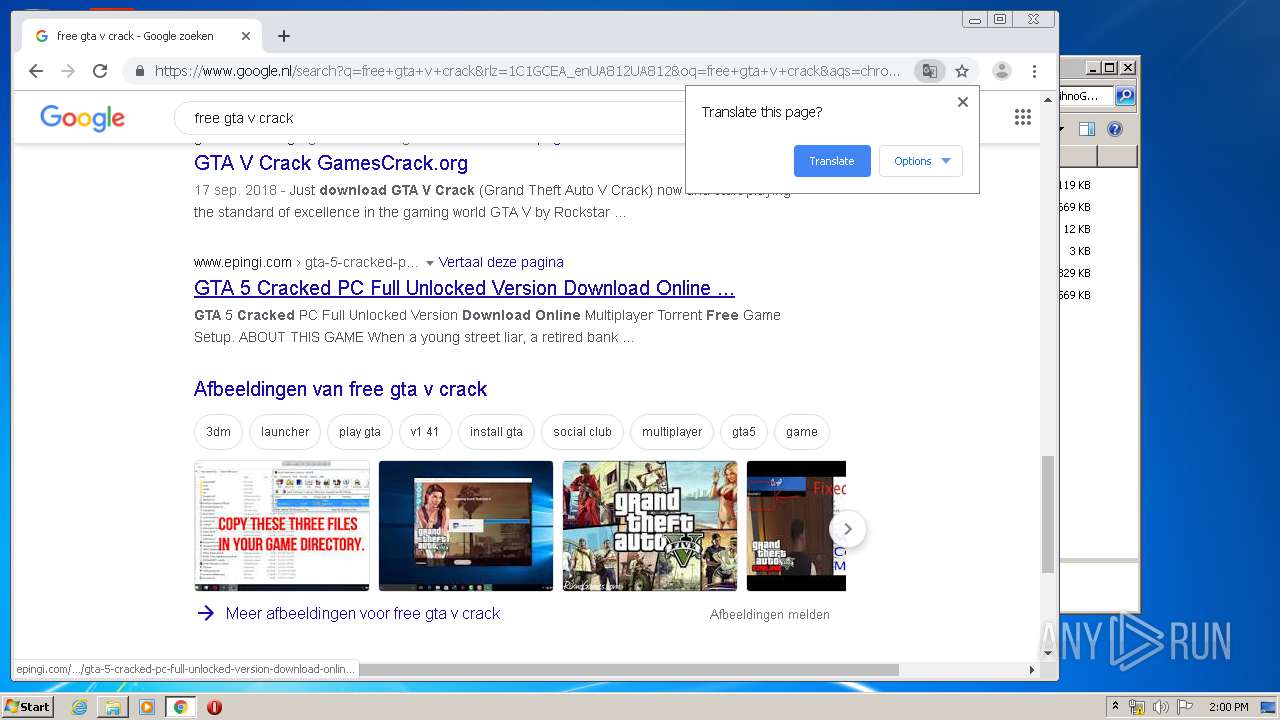Image resolution: width=1280 pixels, height=720 pixels.
Task: Open the Google apps grid
Action: tap(1022, 118)
